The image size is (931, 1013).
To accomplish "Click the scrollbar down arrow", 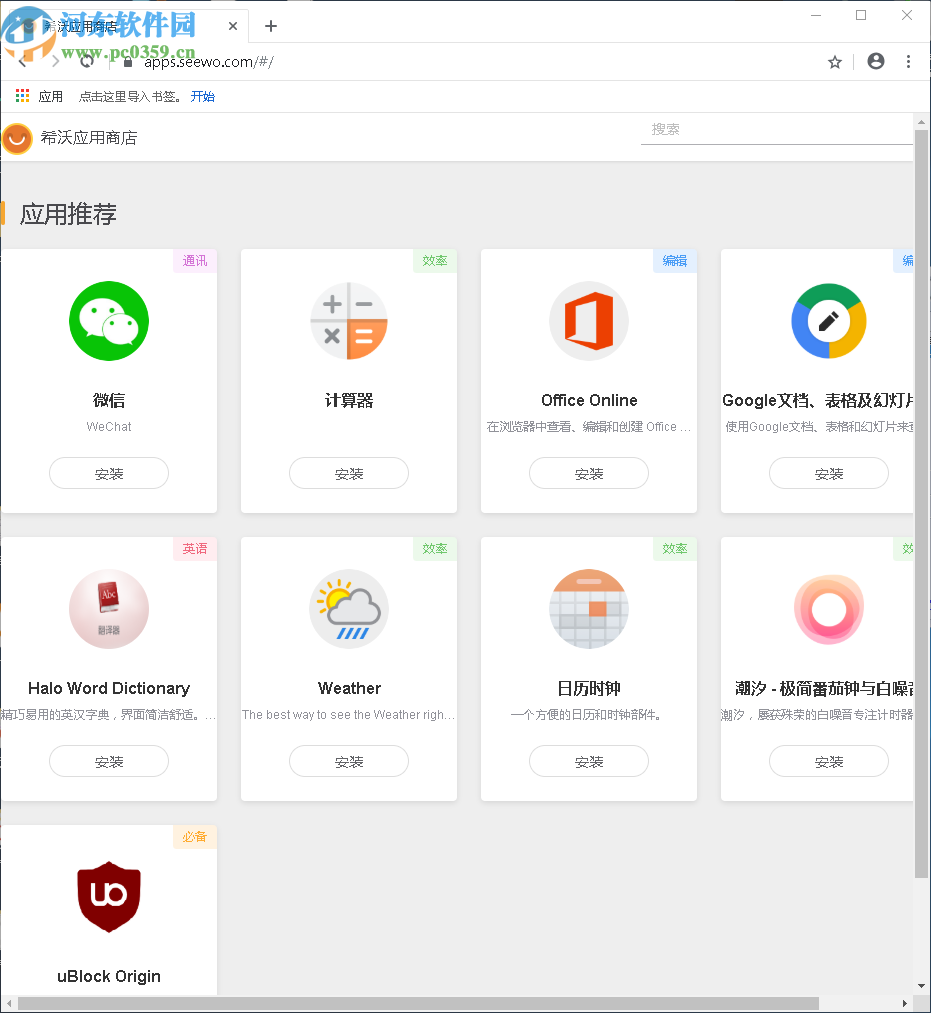I will click(921, 987).
